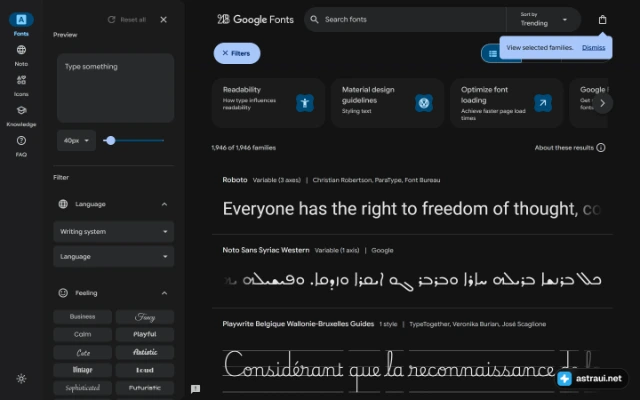Image resolution: width=640 pixels, height=400 pixels.
Task: Toggle the Loud feeling filter
Action: pos(145,370)
